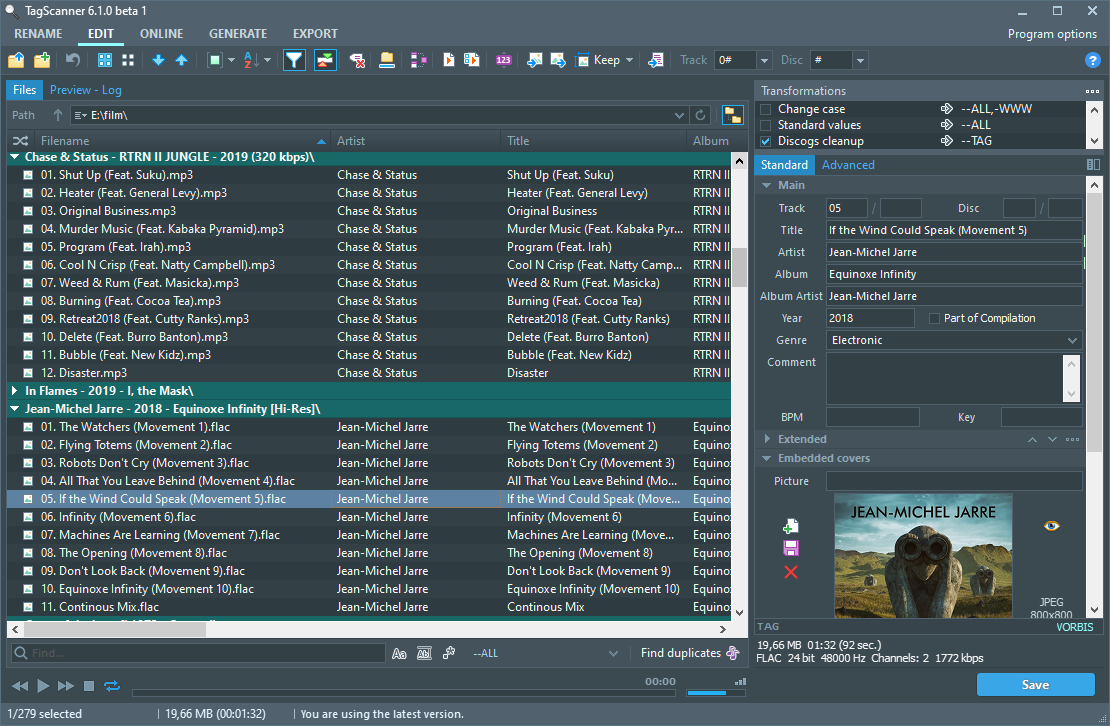Click the undo arrow icon
The image size is (1110, 726).
point(73,60)
